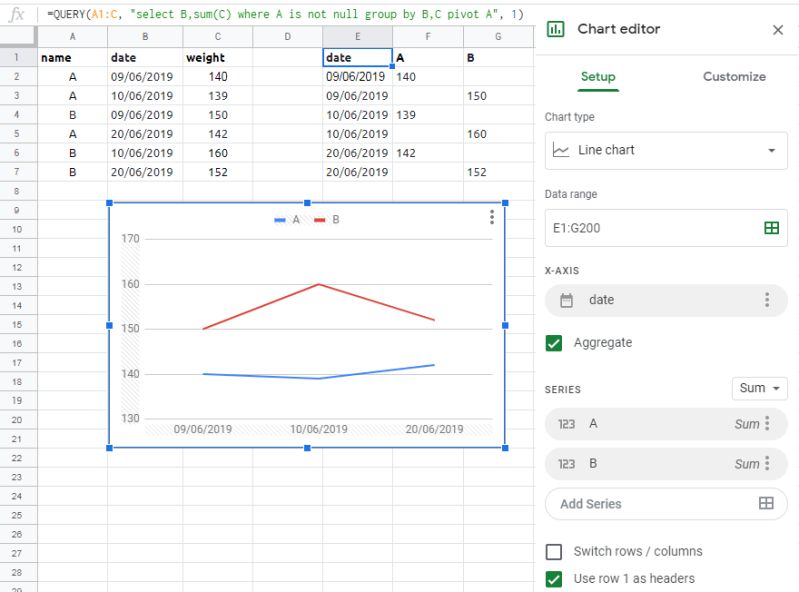
Task: Select column D header
Action: 287,37
